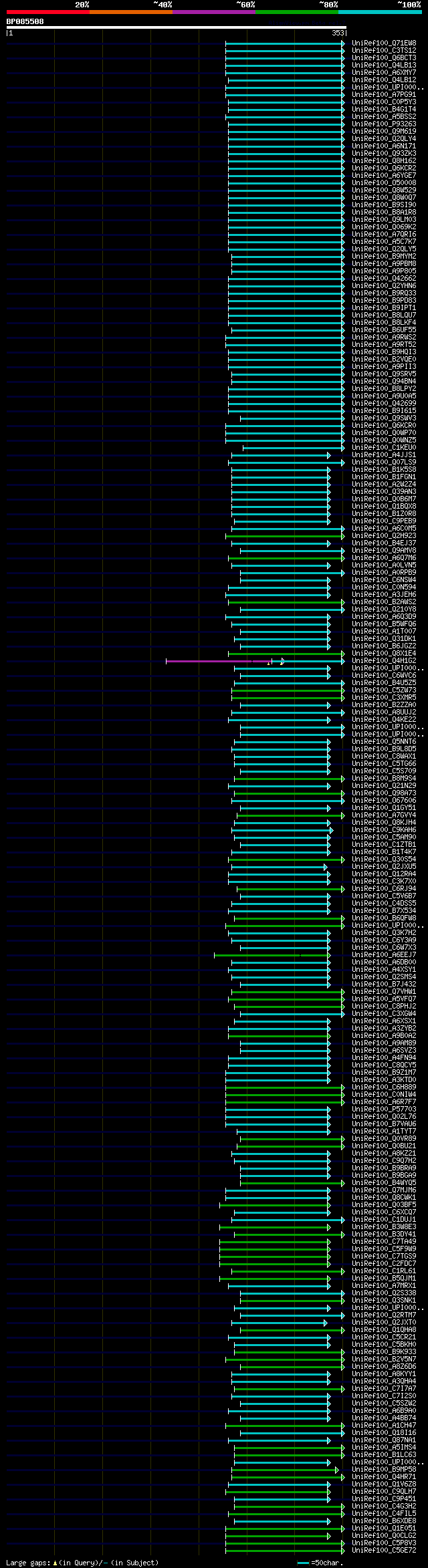The height and width of the screenshot is (1568, 428).
Task: Select label UniRef100_Q21N29
Action: click(x=384, y=786)
